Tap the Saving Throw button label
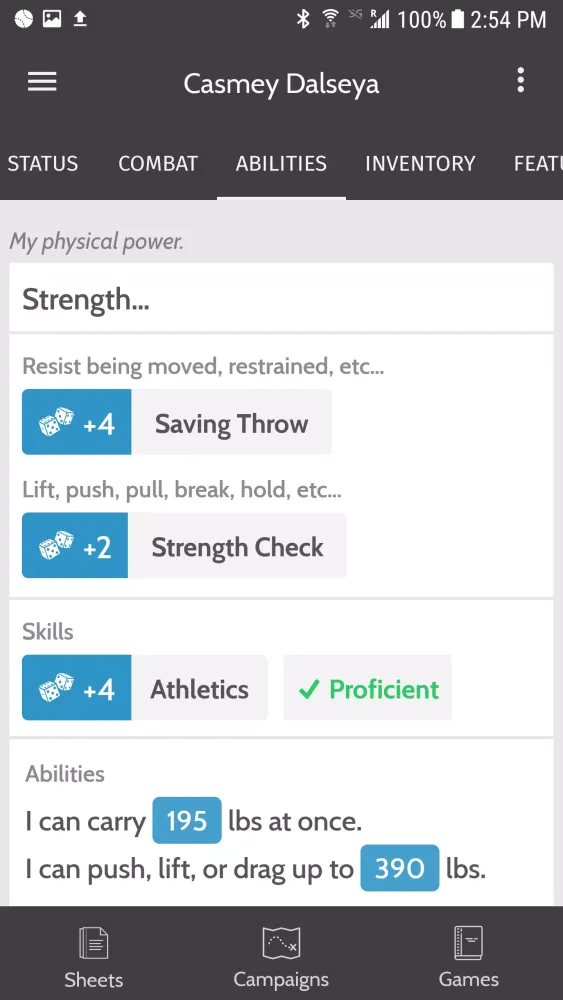 231,423
